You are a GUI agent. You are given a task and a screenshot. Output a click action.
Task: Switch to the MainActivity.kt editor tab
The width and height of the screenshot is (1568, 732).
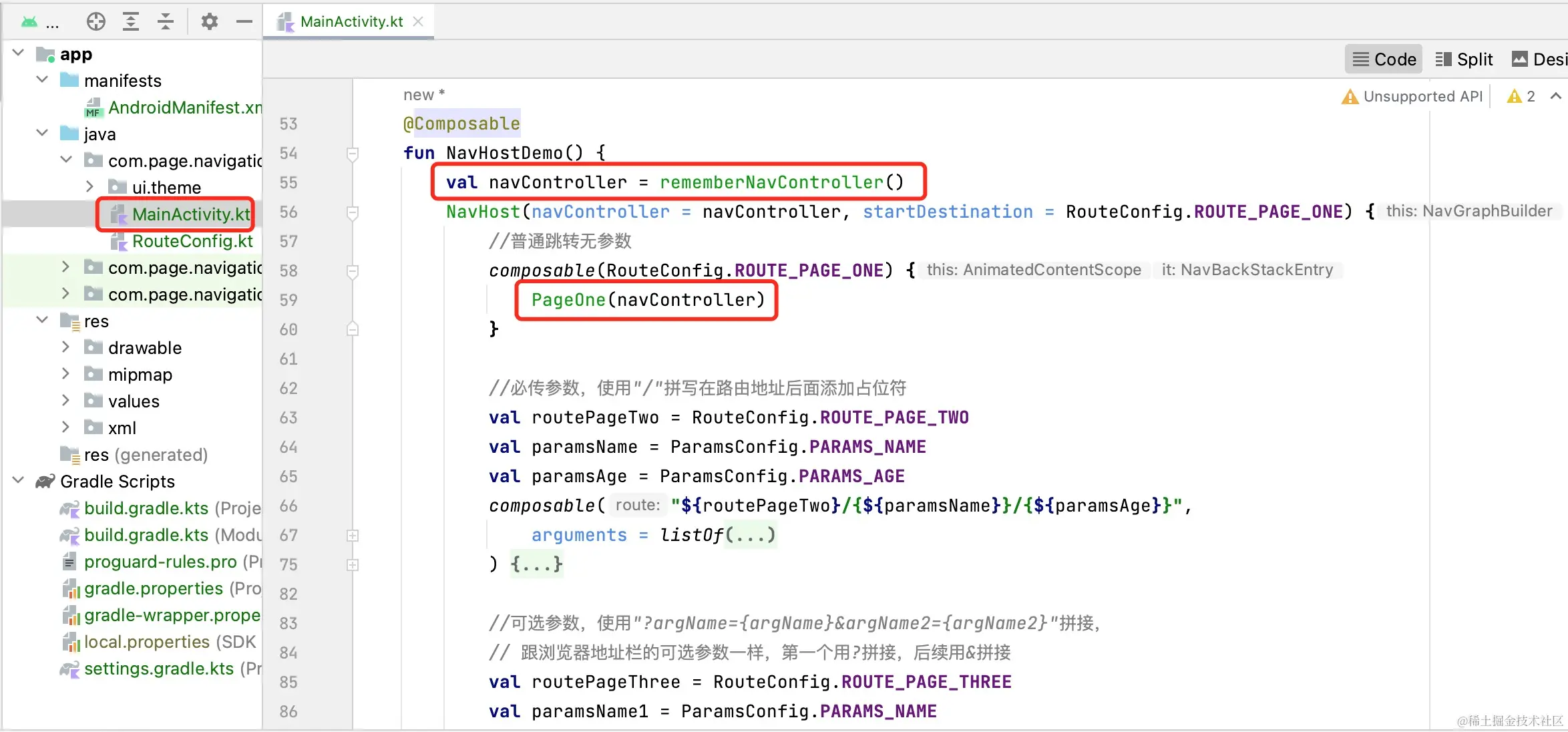[x=351, y=21]
